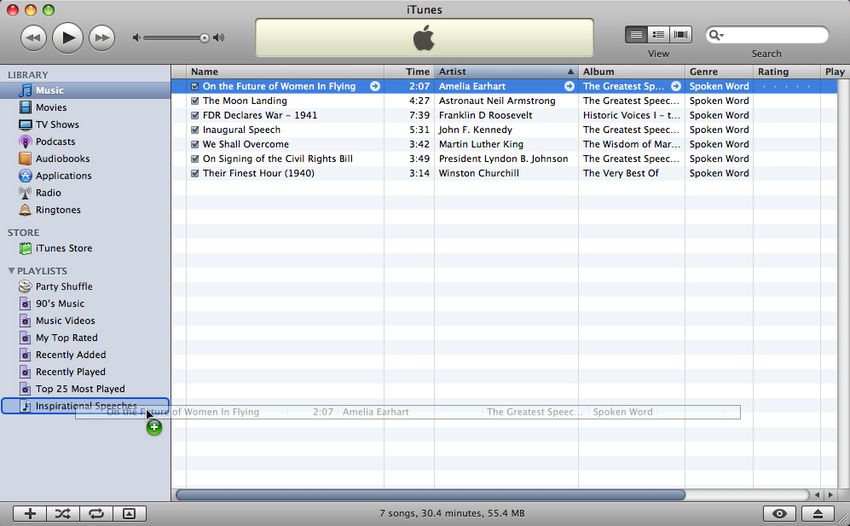Click the Apple logo display area
Viewport: 850px width, 526px height.
(x=424, y=38)
